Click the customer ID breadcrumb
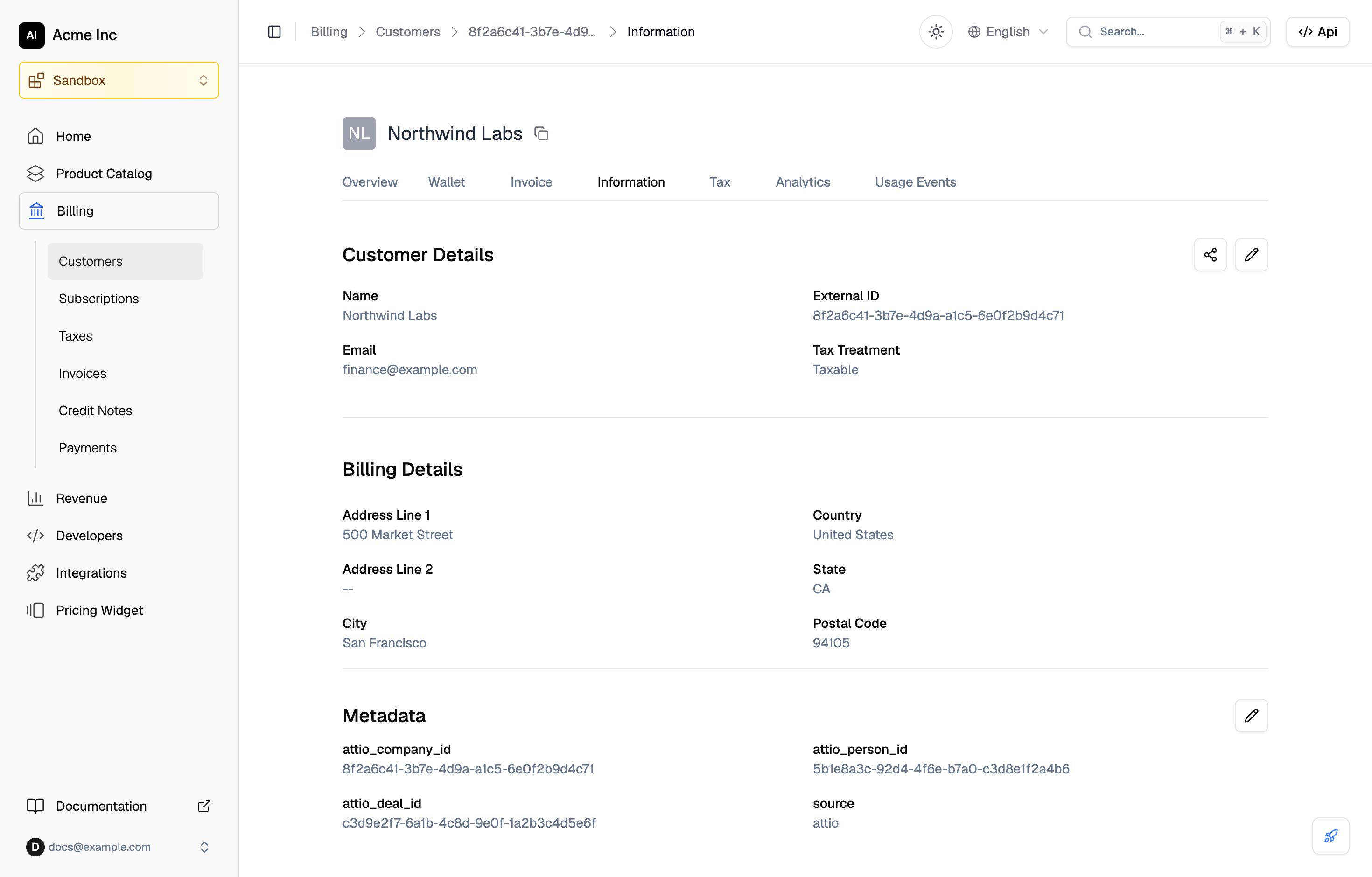 point(532,32)
